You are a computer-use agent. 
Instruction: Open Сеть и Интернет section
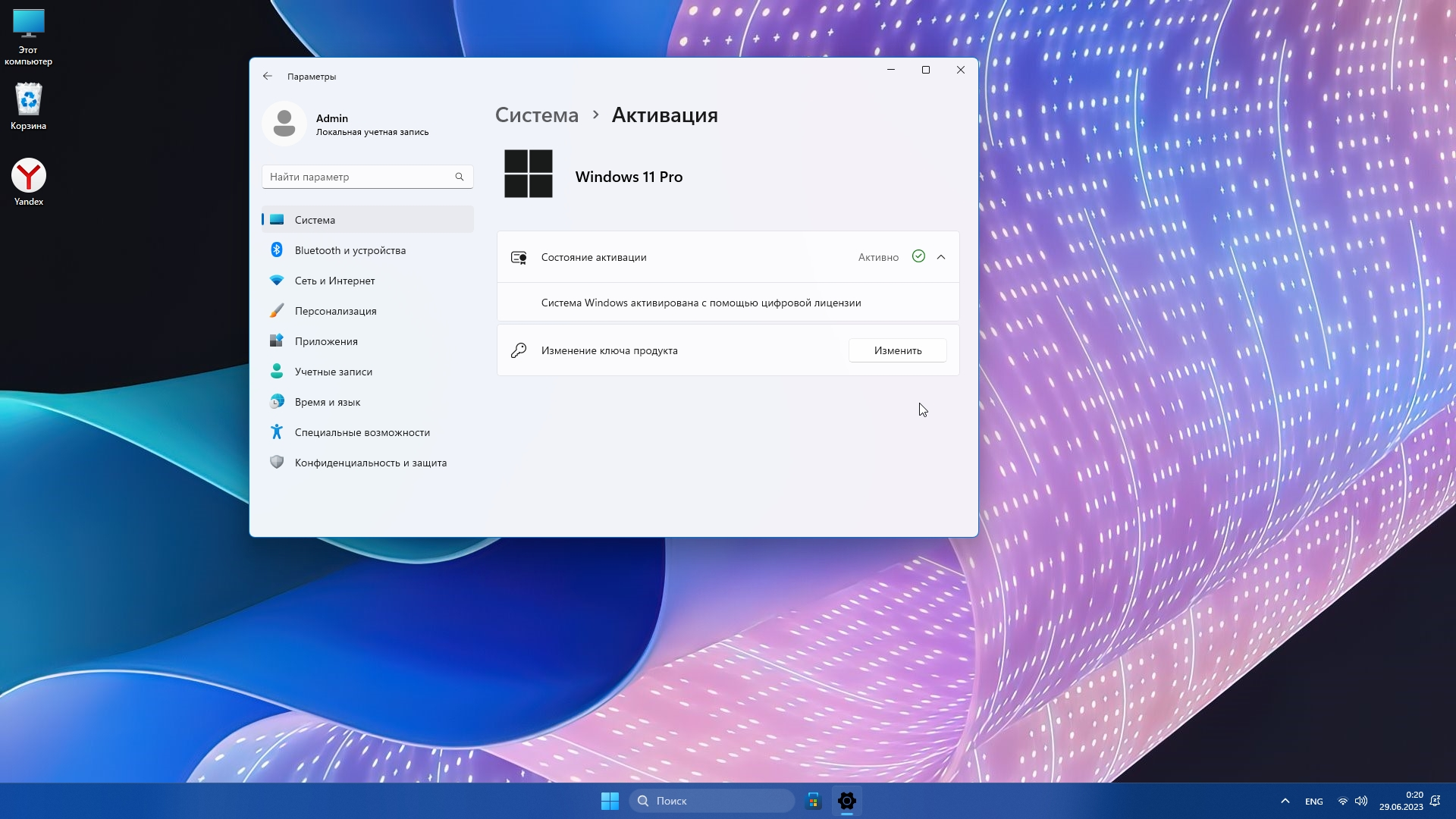[334, 281]
